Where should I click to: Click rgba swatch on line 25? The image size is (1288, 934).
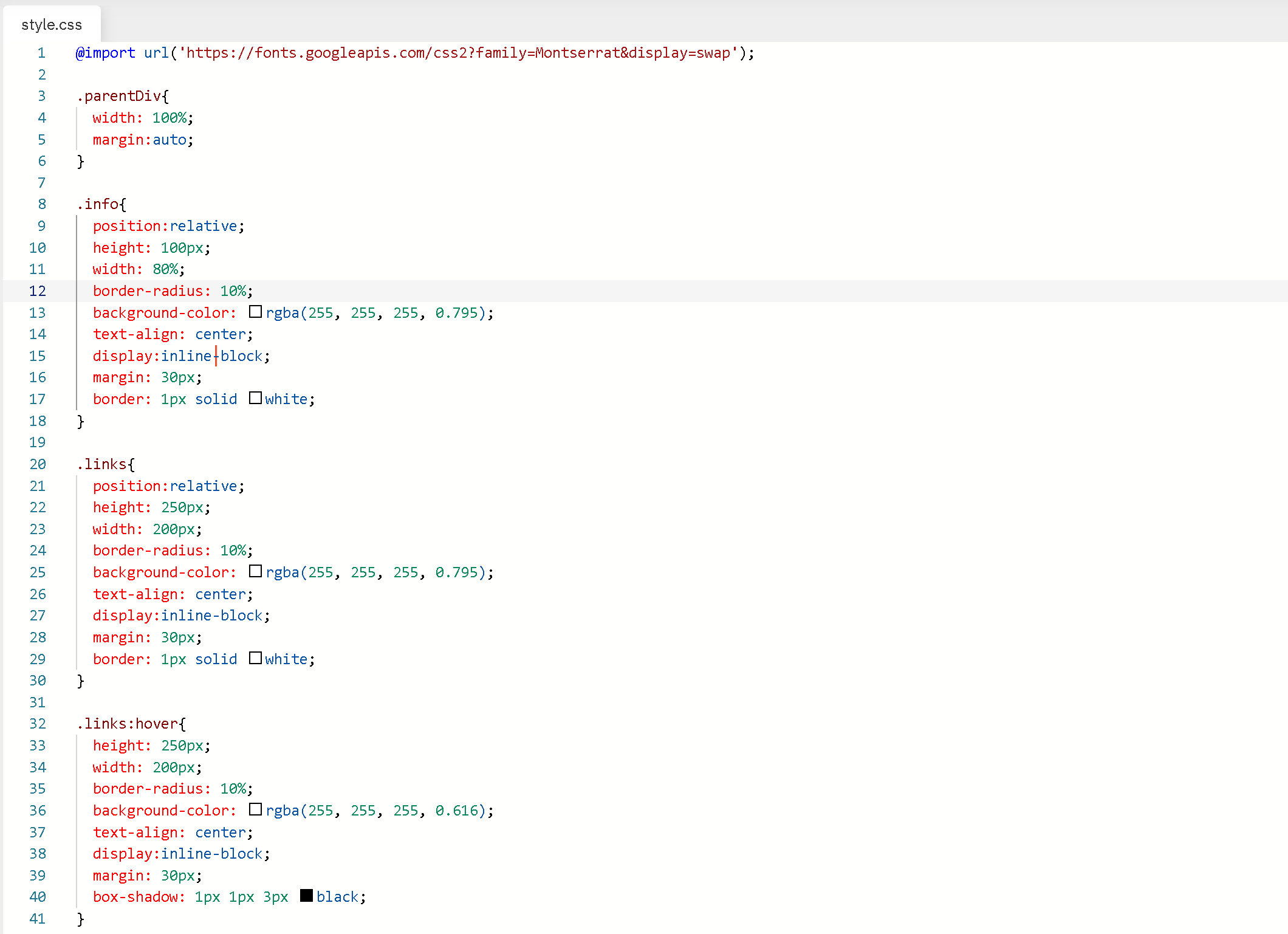255,572
